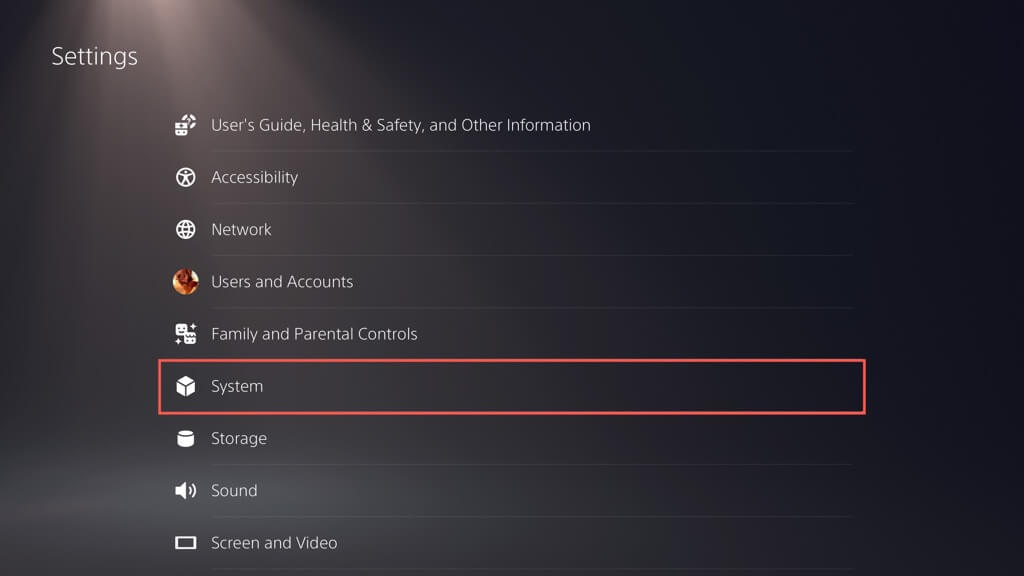Open the Accessibility settings
Screen dimensions: 1024x576
click(254, 177)
